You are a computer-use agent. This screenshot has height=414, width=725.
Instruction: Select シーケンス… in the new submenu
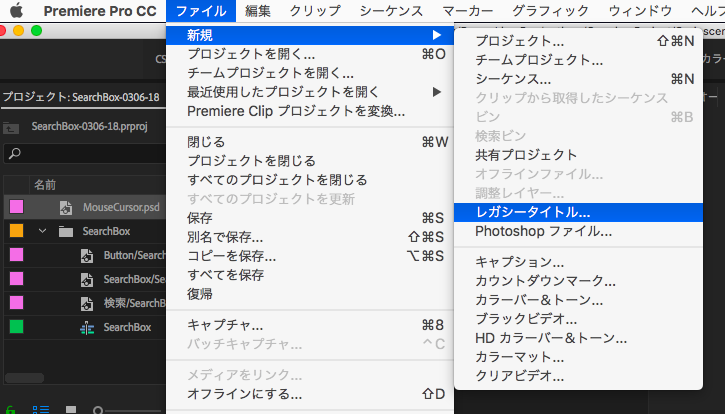tap(578, 79)
